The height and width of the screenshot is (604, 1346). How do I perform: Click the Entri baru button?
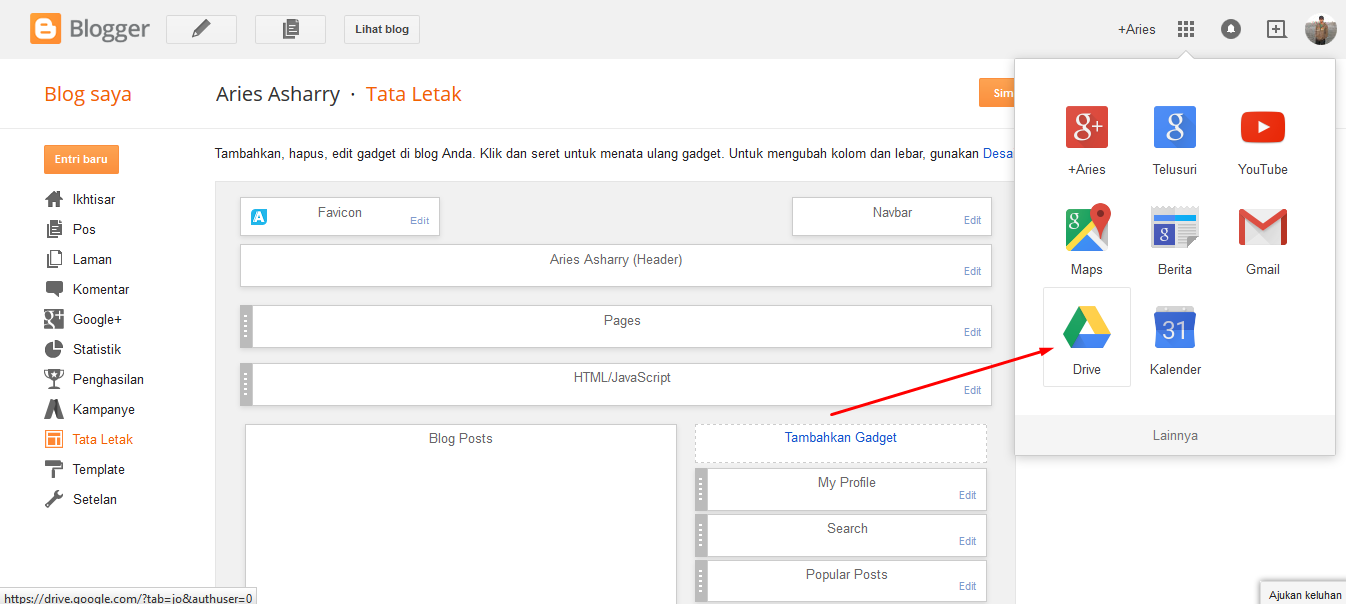point(81,159)
